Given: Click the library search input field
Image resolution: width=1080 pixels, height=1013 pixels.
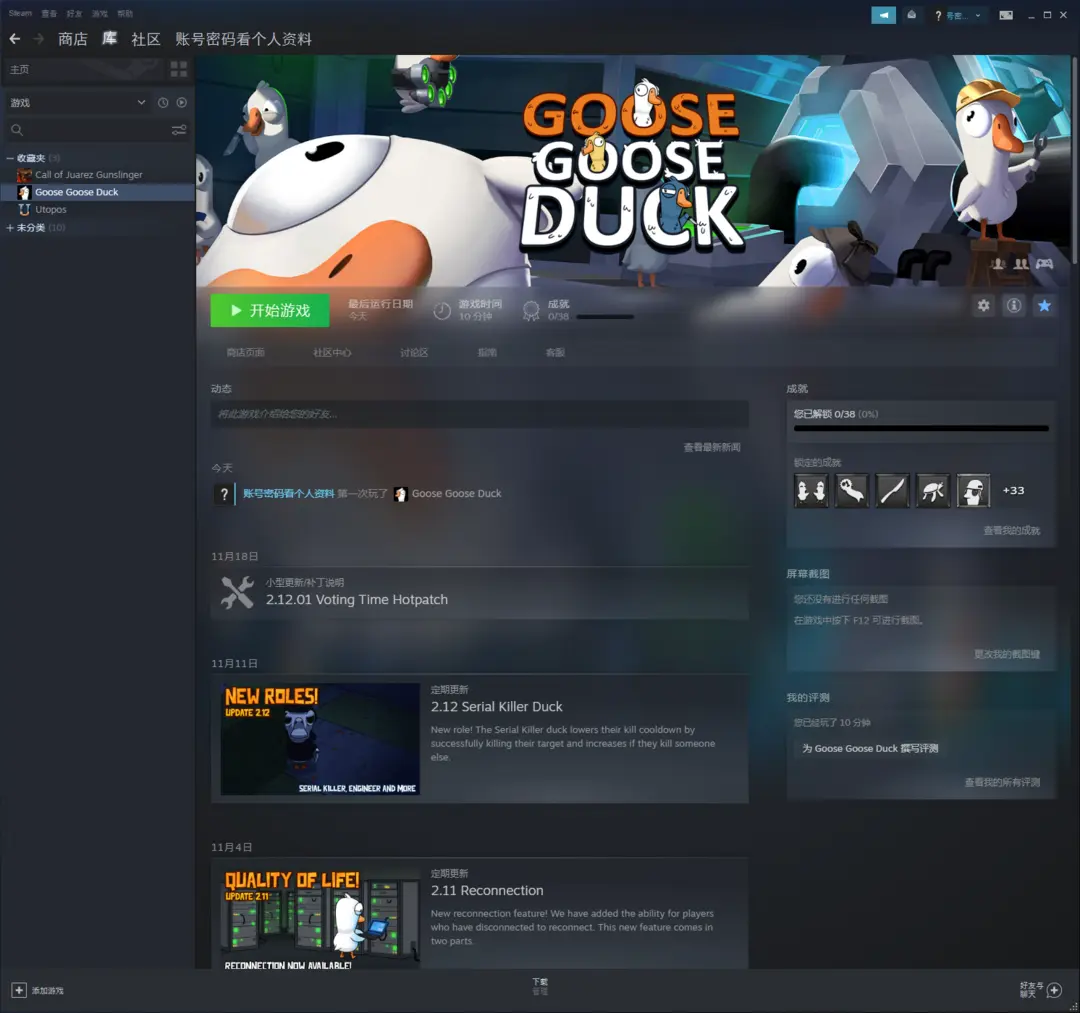Looking at the screenshot, I should [x=96, y=129].
